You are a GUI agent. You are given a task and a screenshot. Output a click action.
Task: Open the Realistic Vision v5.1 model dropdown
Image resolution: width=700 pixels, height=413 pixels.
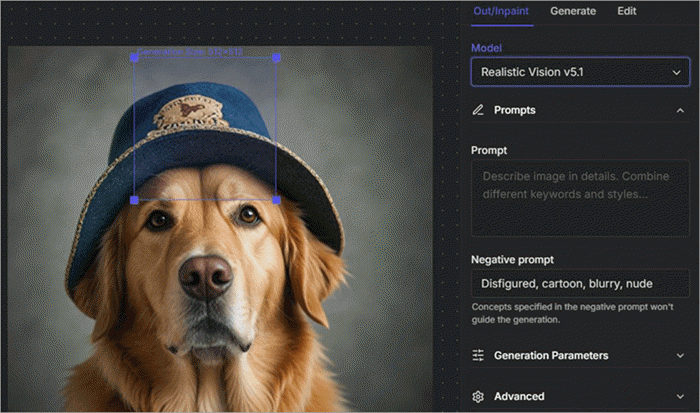tap(579, 73)
